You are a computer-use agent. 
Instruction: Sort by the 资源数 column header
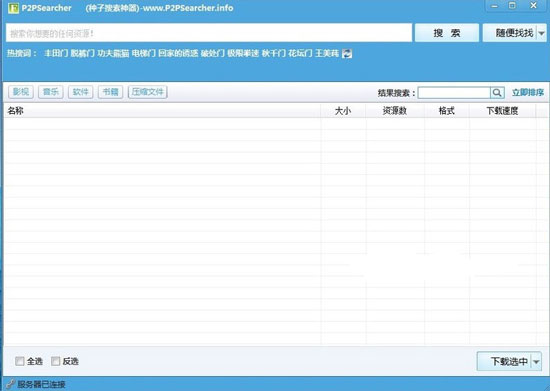[395, 111]
